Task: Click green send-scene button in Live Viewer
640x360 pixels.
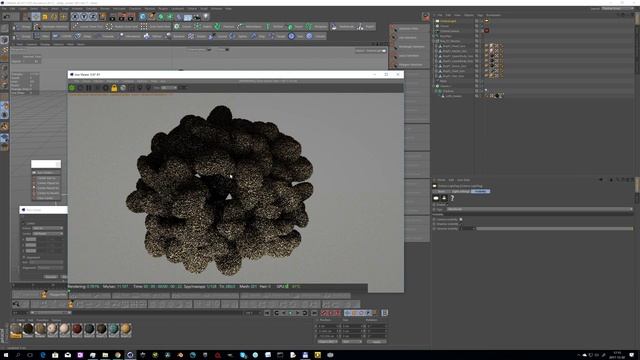Action: pyautogui.click(x=72, y=88)
